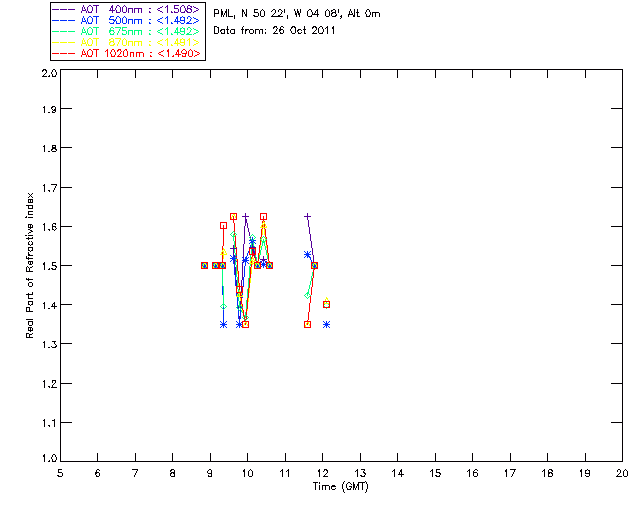Click the earliest data point before 9 GMT
This screenshot has width=640, height=512.
(204, 265)
